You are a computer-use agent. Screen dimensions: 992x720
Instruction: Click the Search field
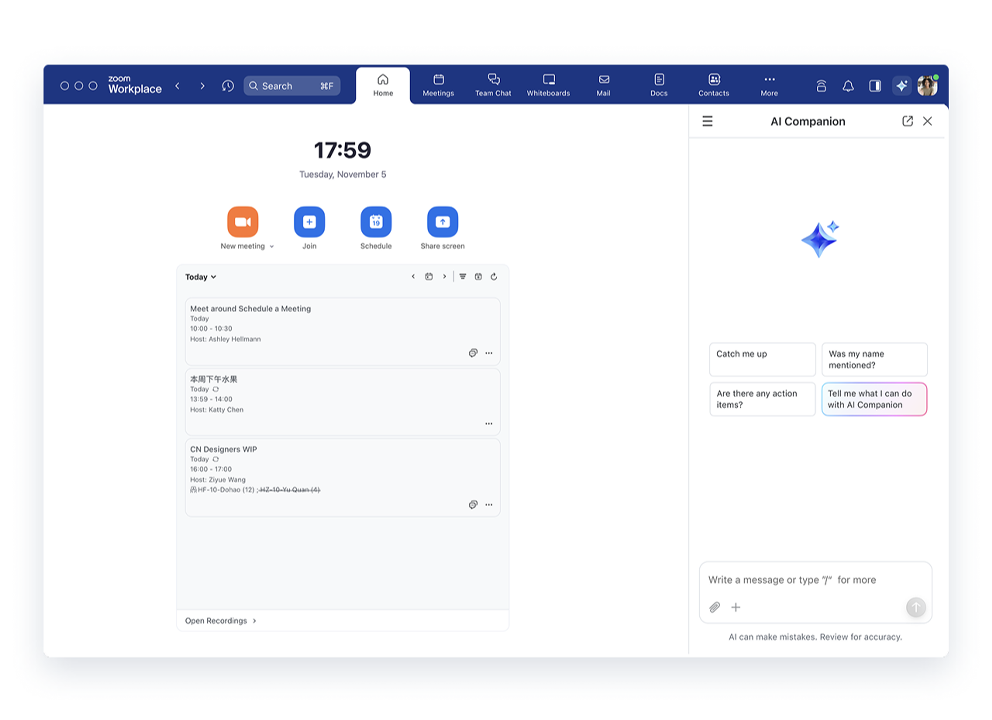pyautogui.click(x=292, y=86)
